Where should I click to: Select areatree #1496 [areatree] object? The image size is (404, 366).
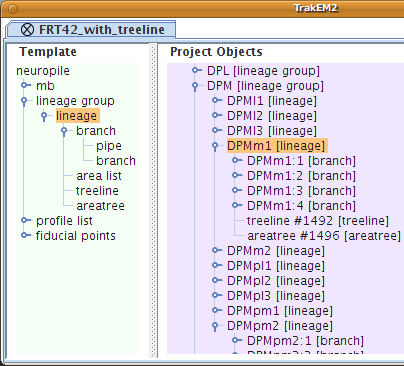[324, 236]
